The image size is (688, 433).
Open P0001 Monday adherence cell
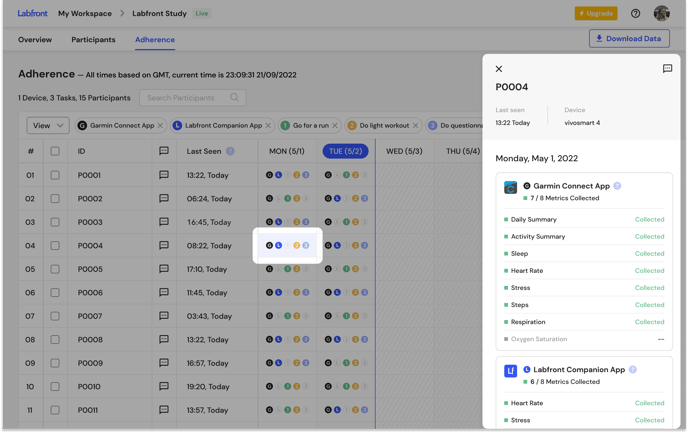(x=287, y=175)
